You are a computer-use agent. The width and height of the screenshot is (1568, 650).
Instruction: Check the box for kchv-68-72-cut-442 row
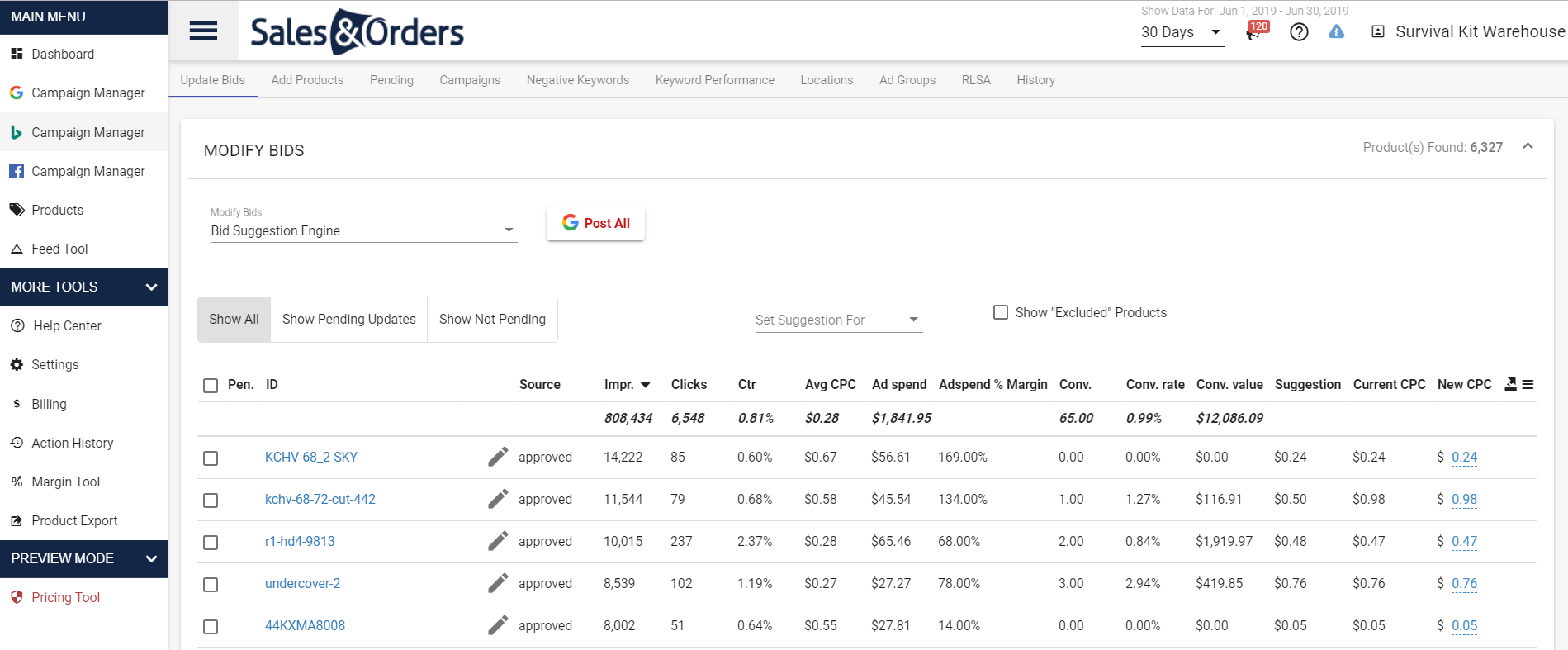pos(211,501)
